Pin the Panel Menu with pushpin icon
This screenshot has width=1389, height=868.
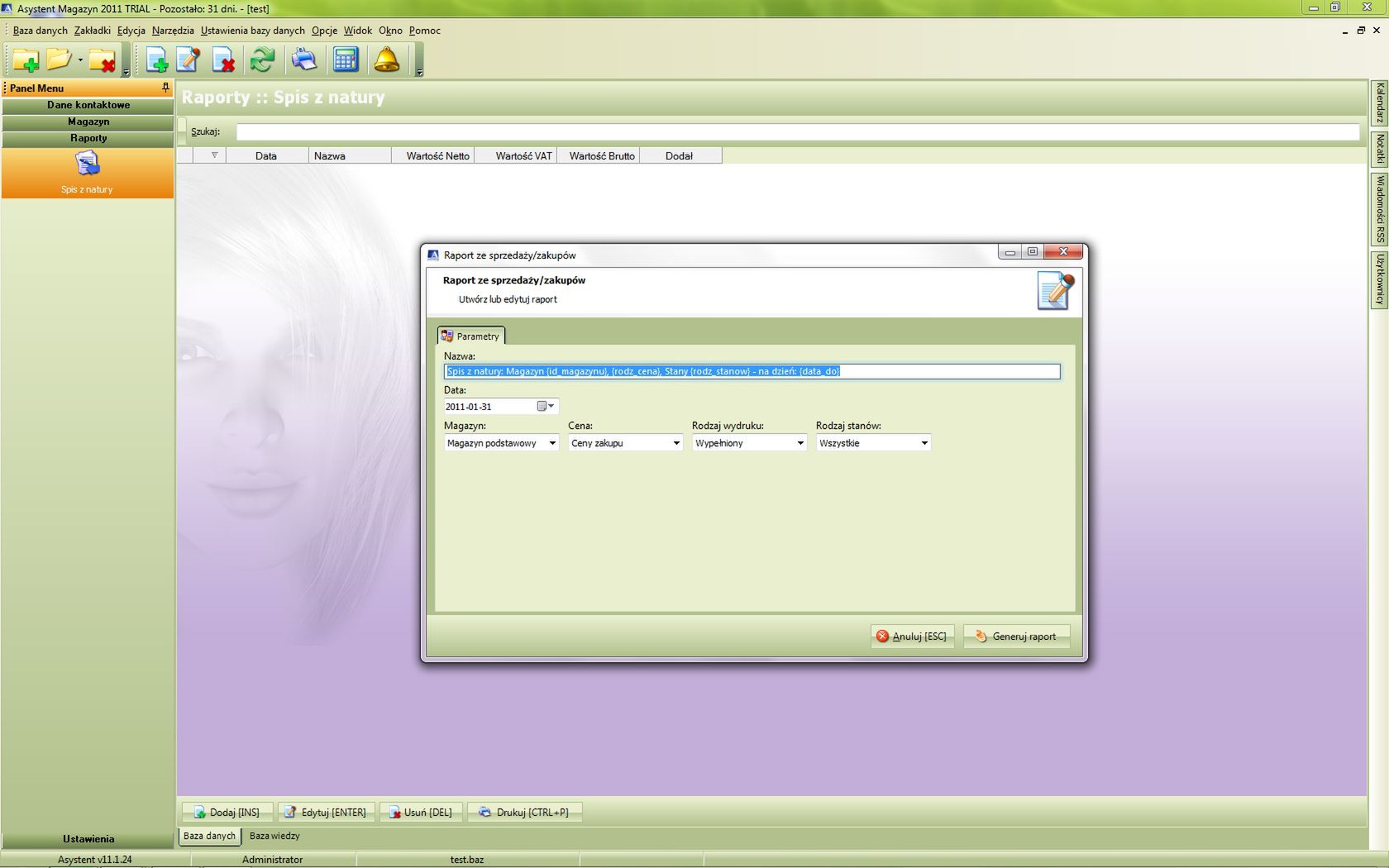(165, 88)
